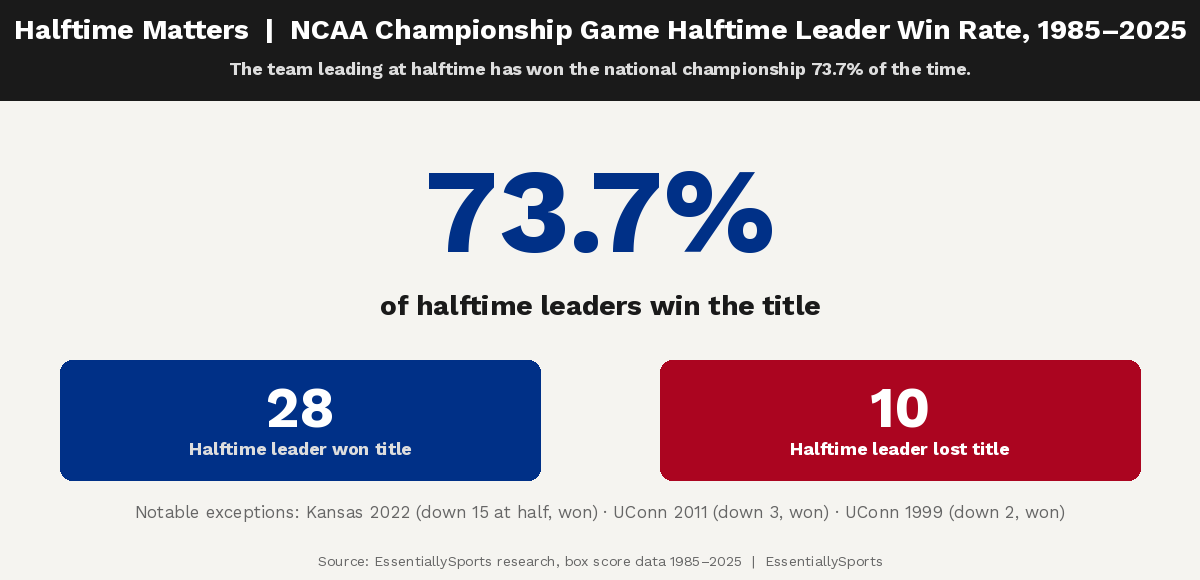Click the giant blue 73.7% figure
Image resolution: width=1200 pixels, height=580 pixels.
coord(600,214)
